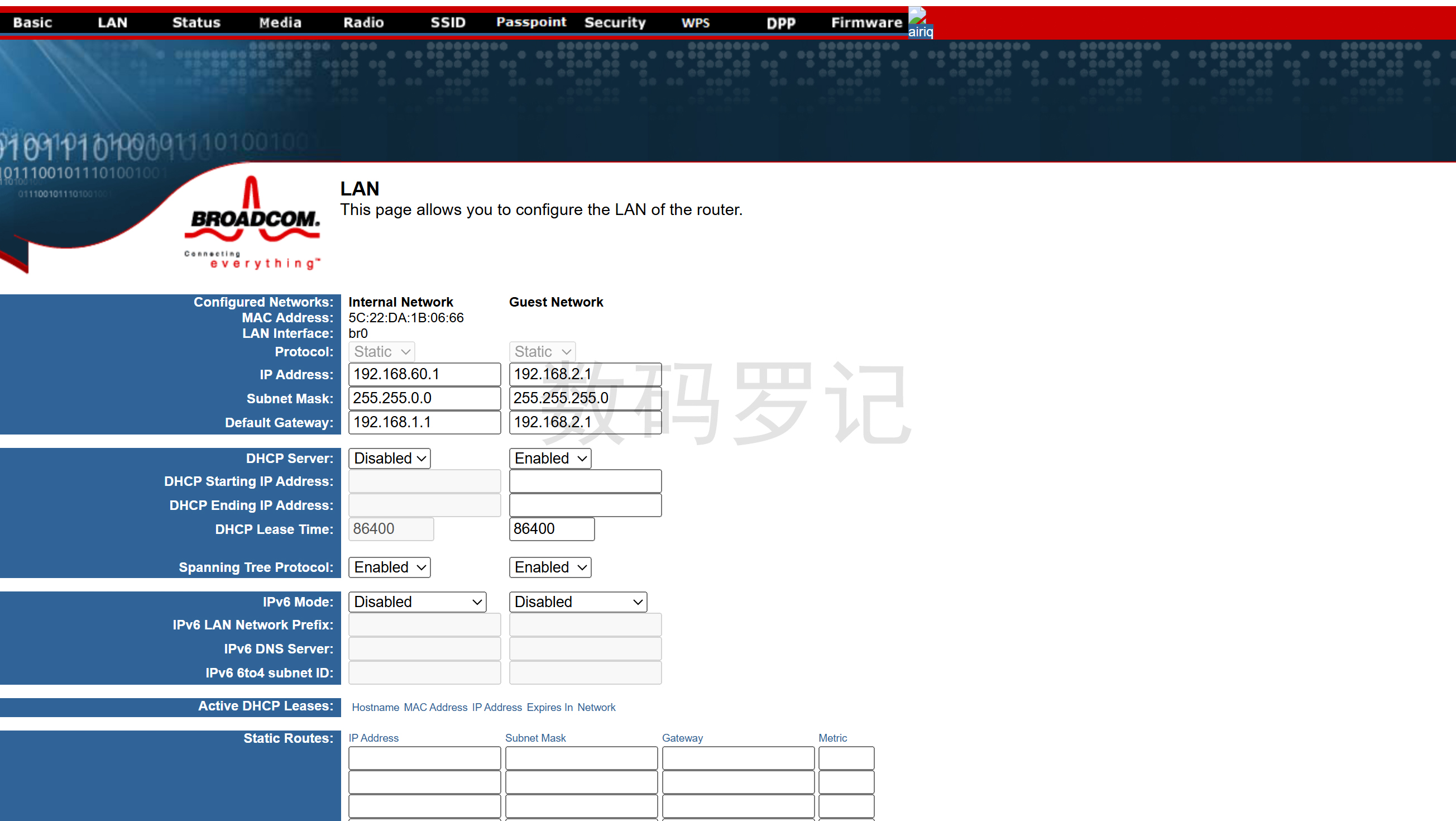This screenshot has height=821, width=1456.
Task: Open Guest Network IPv6 Mode dropdown
Action: pos(578,602)
